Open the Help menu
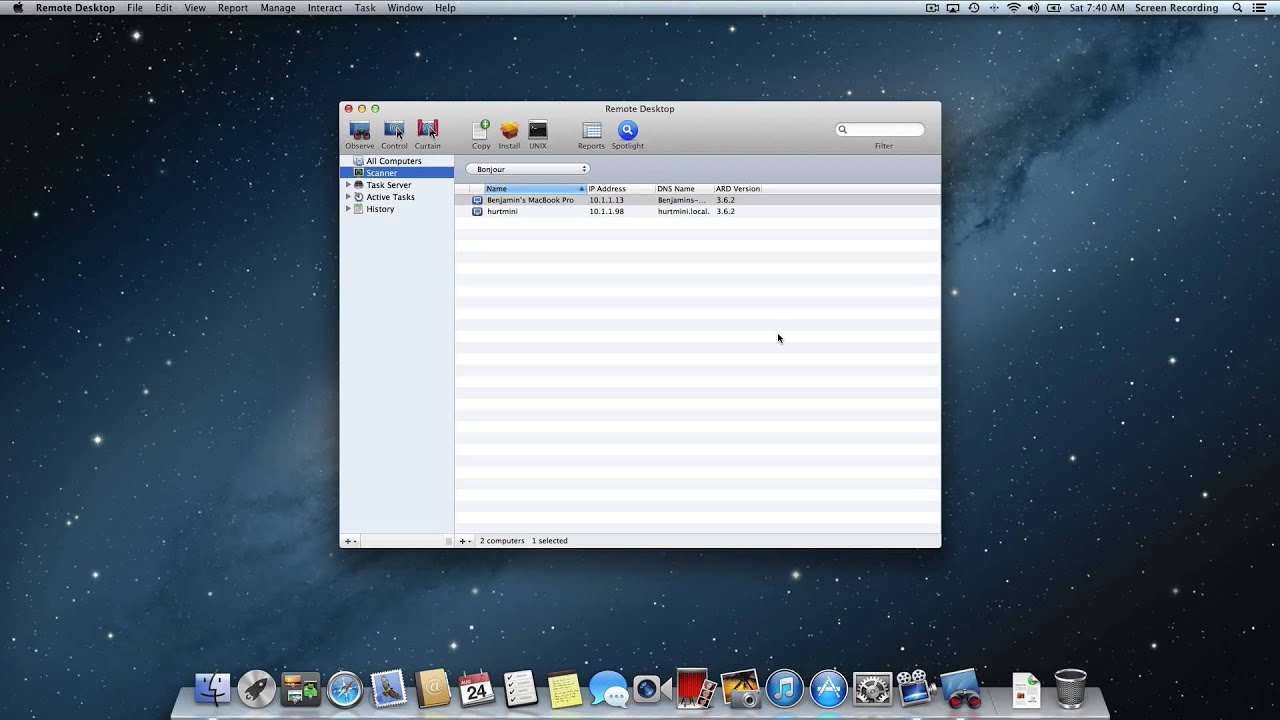Image resolution: width=1280 pixels, height=720 pixels. 445,8
